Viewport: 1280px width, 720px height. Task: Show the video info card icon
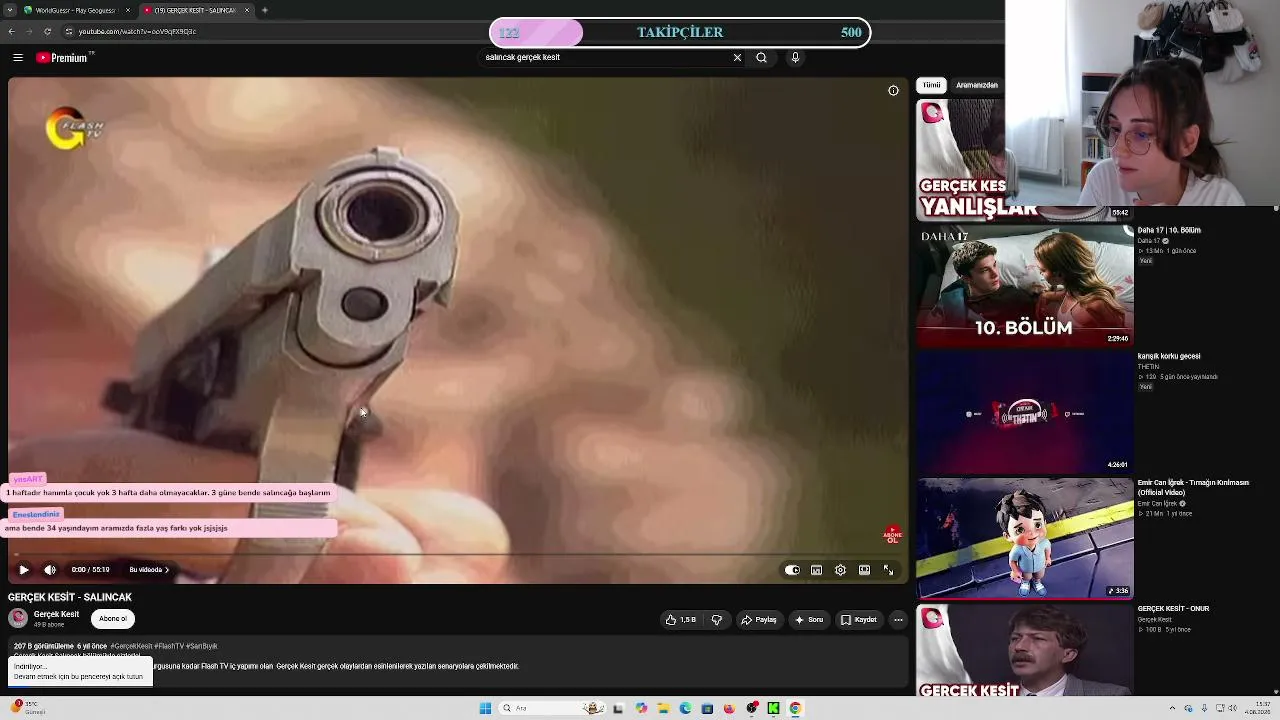click(893, 91)
